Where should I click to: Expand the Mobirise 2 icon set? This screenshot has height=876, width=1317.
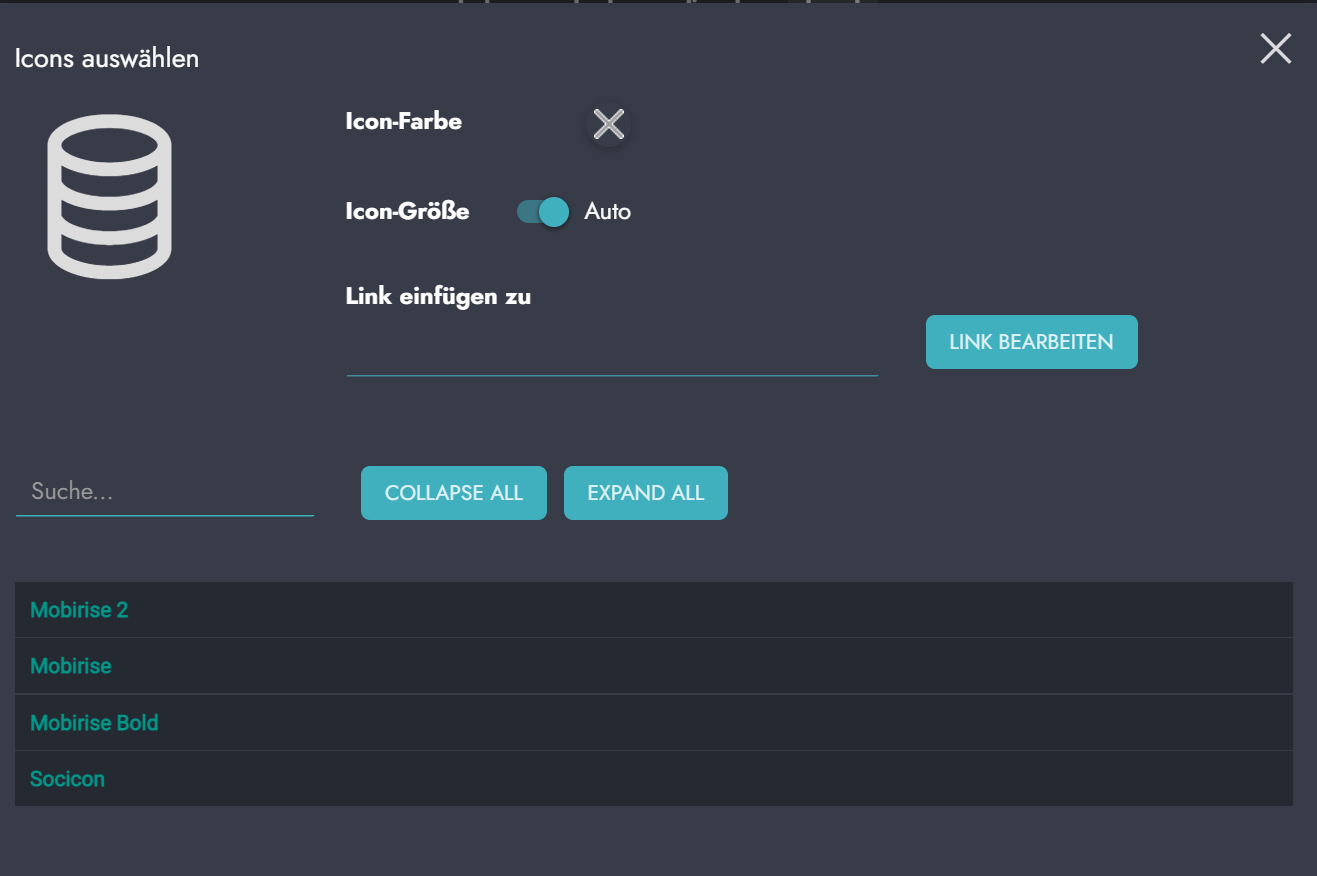[x=80, y=610]
